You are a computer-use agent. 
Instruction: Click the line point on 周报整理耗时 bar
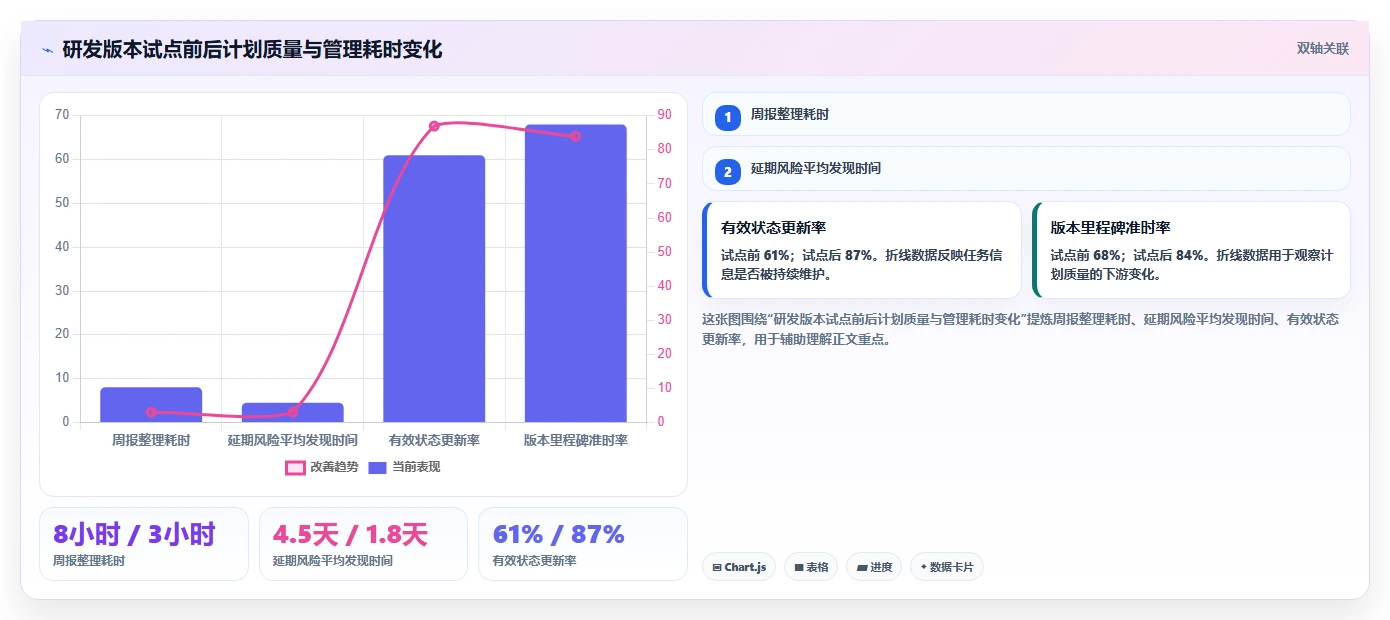point(151,412)
